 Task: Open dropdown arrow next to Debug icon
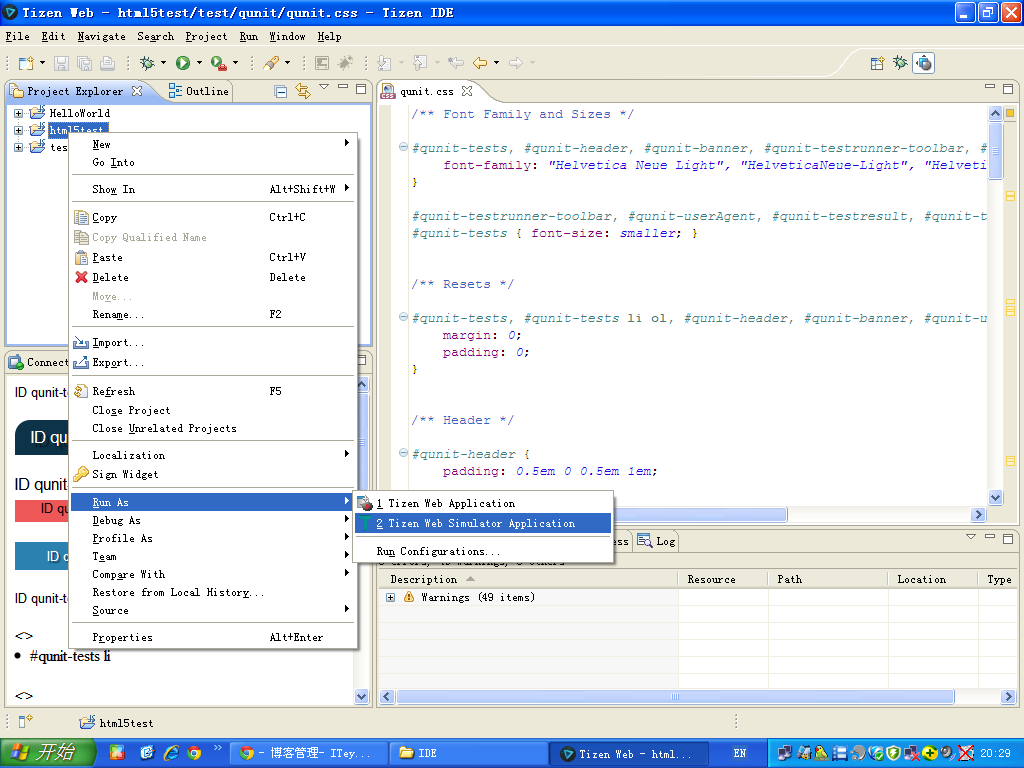163,63
